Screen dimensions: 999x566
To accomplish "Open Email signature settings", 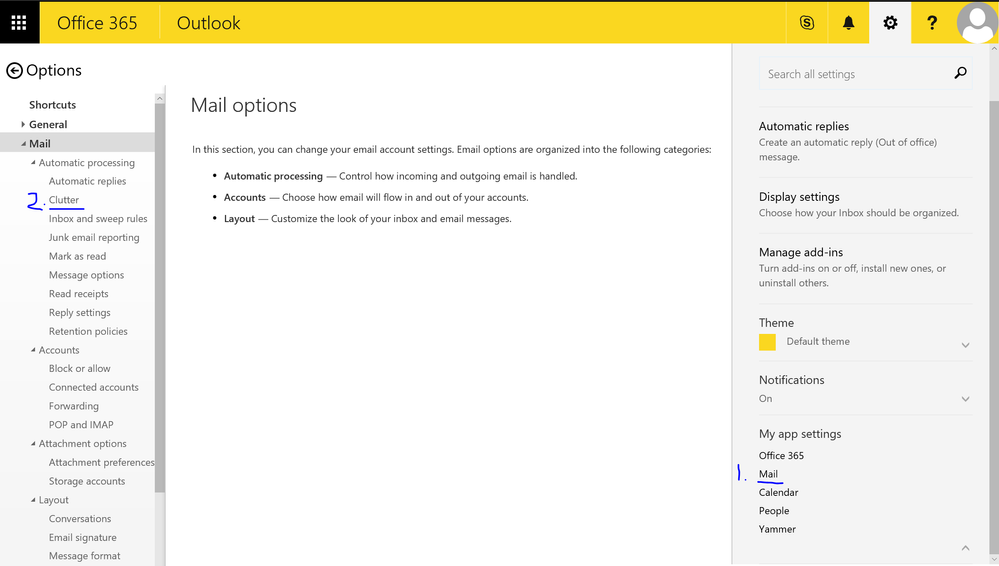I will click(x=82, y=537).
